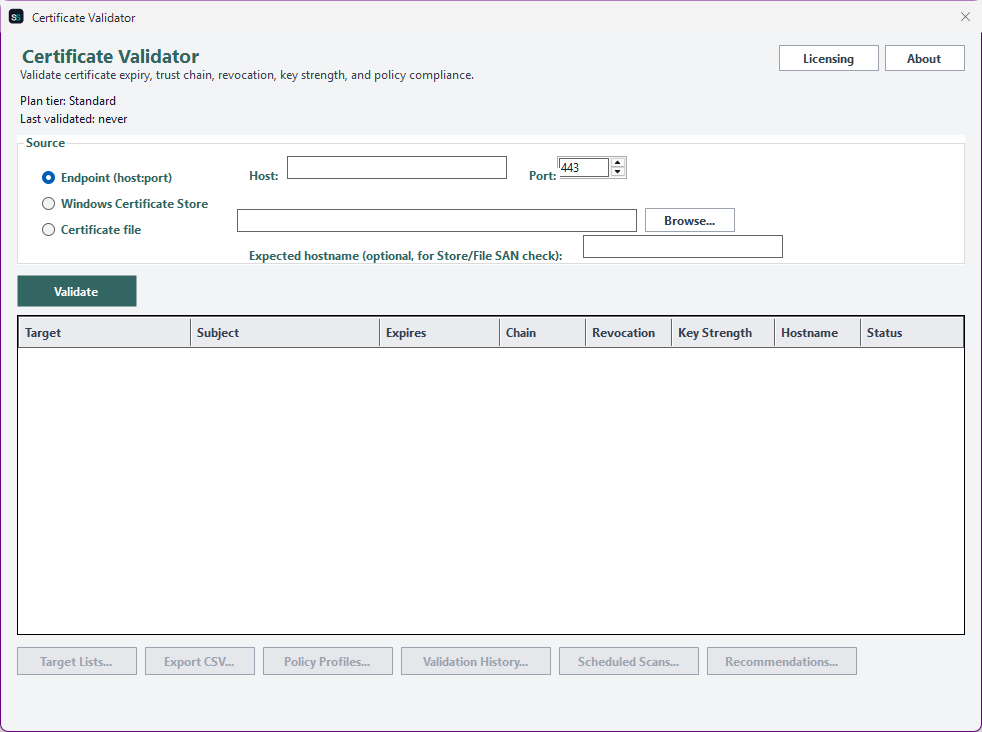Choose the Certificate file source option
Viewport: 982px width, 732px height.
click(91, 230)
